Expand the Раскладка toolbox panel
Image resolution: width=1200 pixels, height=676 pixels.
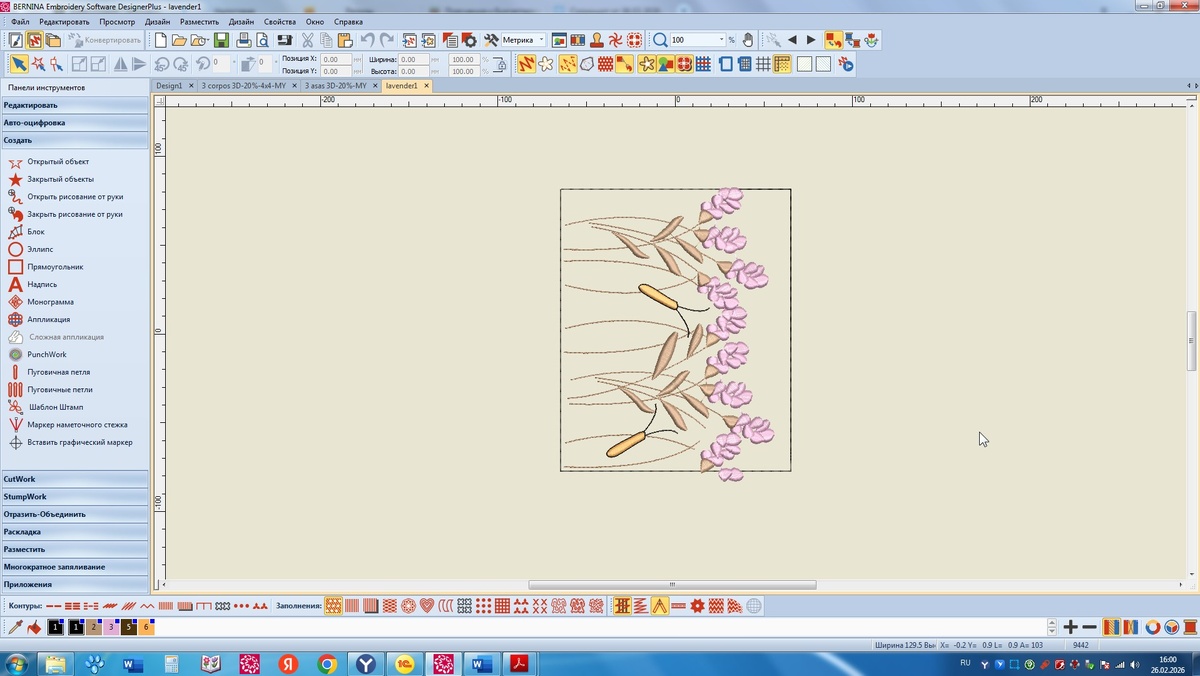(x=74, y=532)
